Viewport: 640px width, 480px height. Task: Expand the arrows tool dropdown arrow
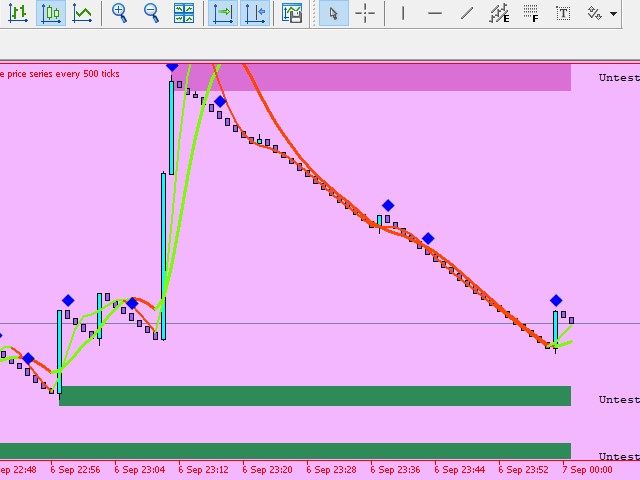613,14
